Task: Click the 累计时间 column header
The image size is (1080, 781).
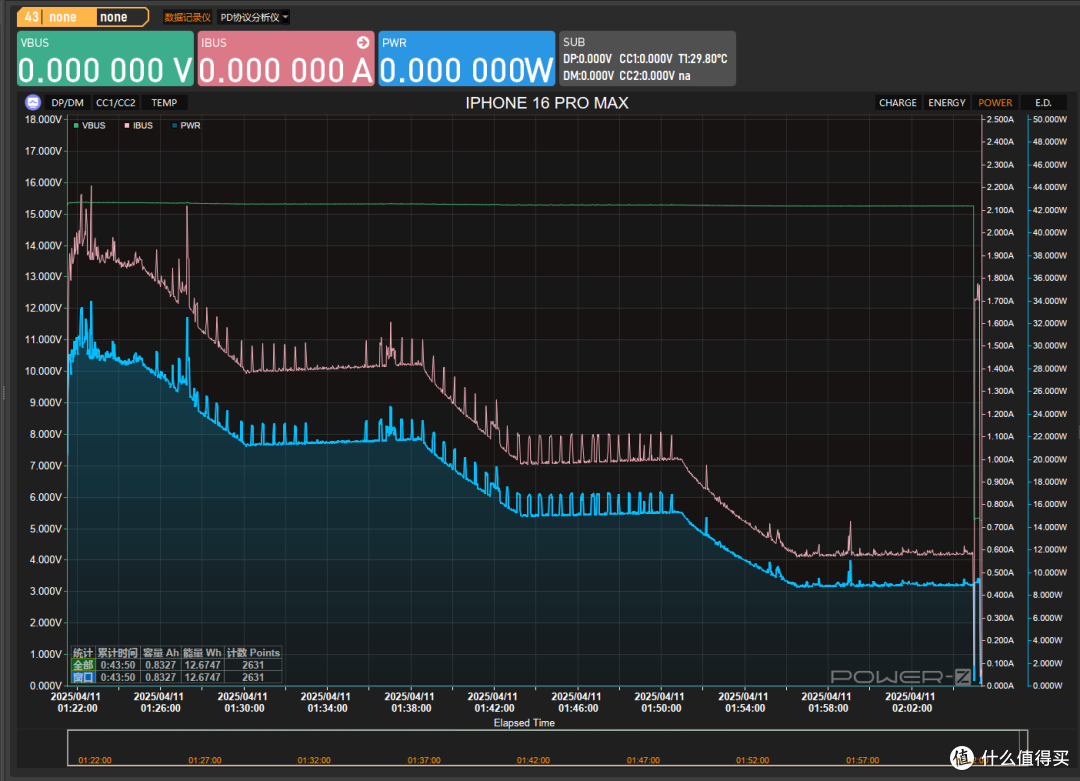Action: coord(118,653)
